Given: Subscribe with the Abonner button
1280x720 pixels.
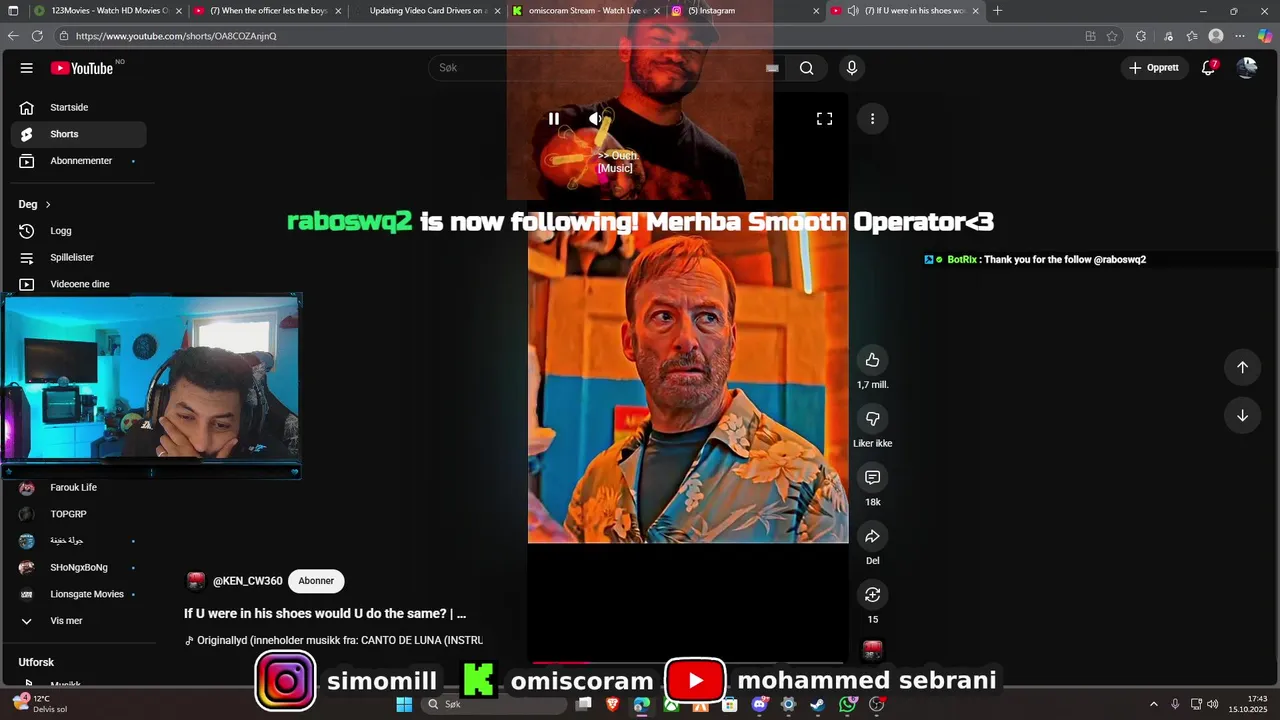Looking at the screenshot, I should (x=316, y=581).
